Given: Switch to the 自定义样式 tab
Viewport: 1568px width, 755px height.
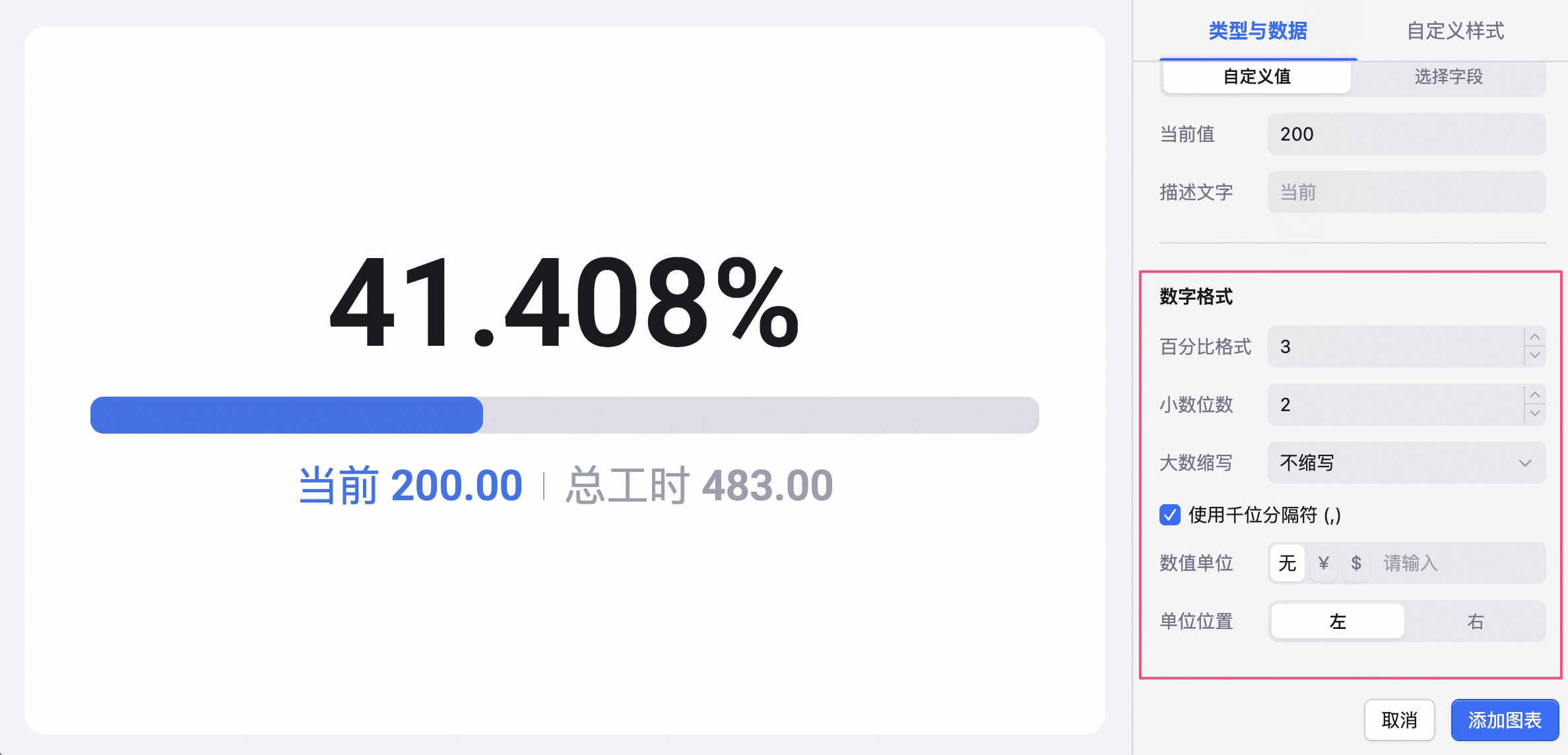Looking at the screenshot, I should 1455,30.
